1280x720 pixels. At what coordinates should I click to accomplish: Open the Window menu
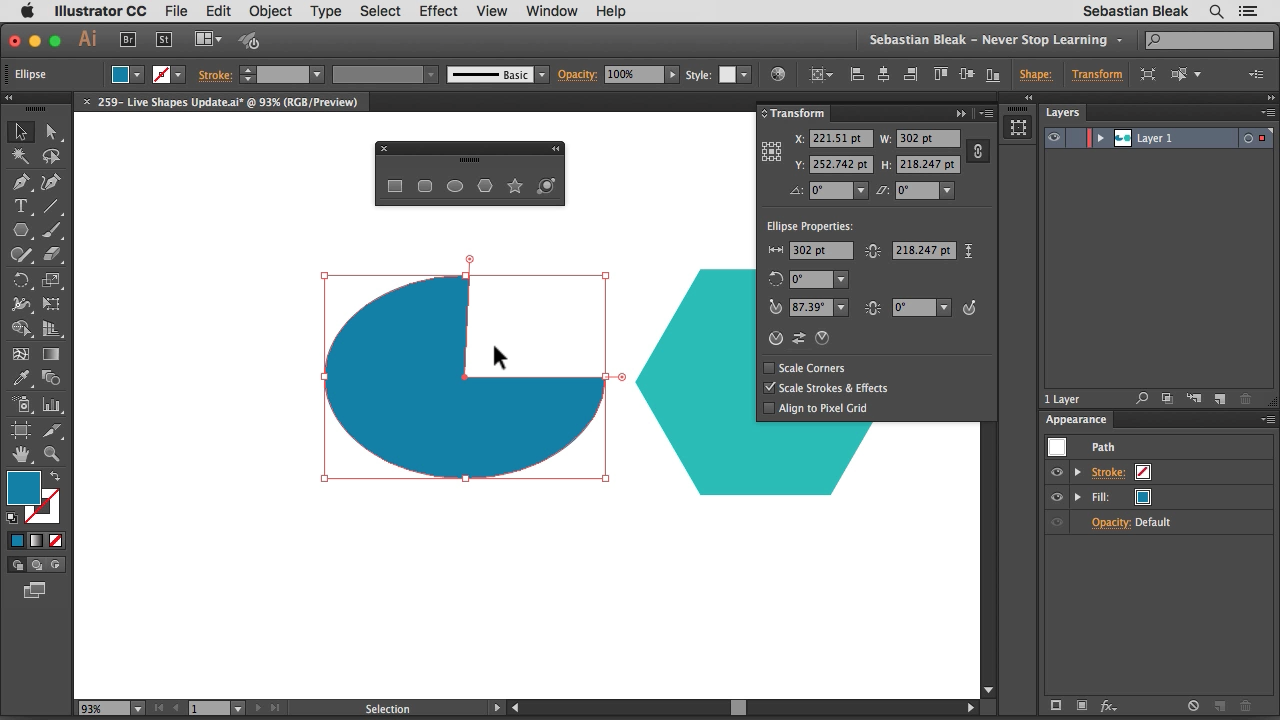point(551,11)
